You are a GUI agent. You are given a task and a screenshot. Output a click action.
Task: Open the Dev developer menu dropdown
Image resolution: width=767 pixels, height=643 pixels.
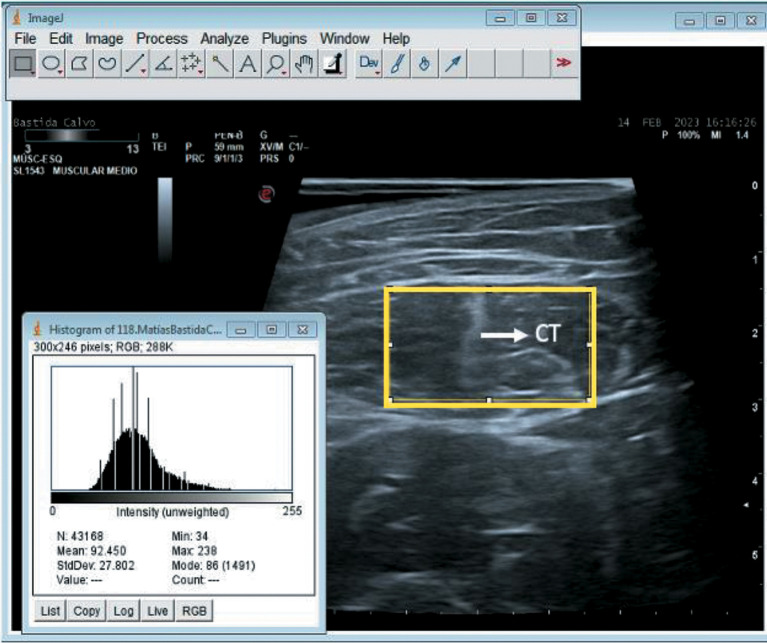pos(370,64)
